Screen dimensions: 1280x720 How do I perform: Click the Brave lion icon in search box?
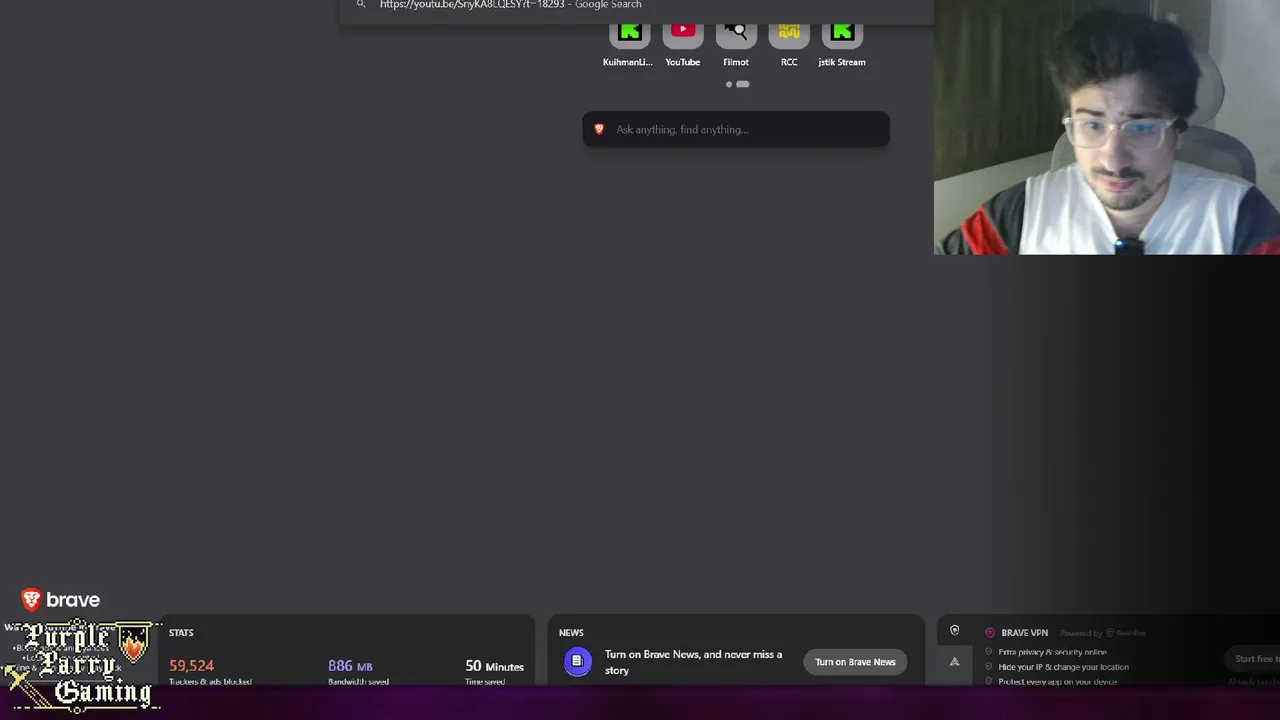click(x=599, y=129)
